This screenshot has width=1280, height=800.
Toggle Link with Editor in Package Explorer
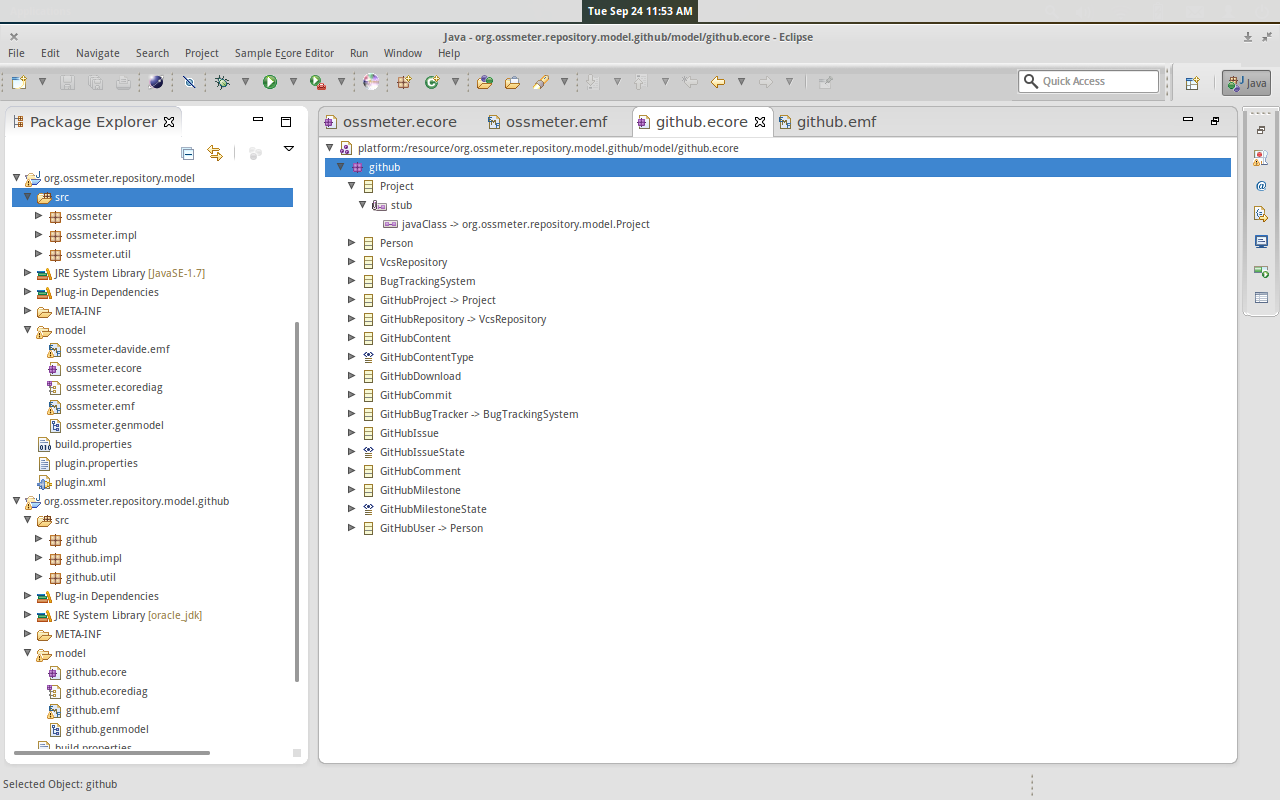[214, 153]
